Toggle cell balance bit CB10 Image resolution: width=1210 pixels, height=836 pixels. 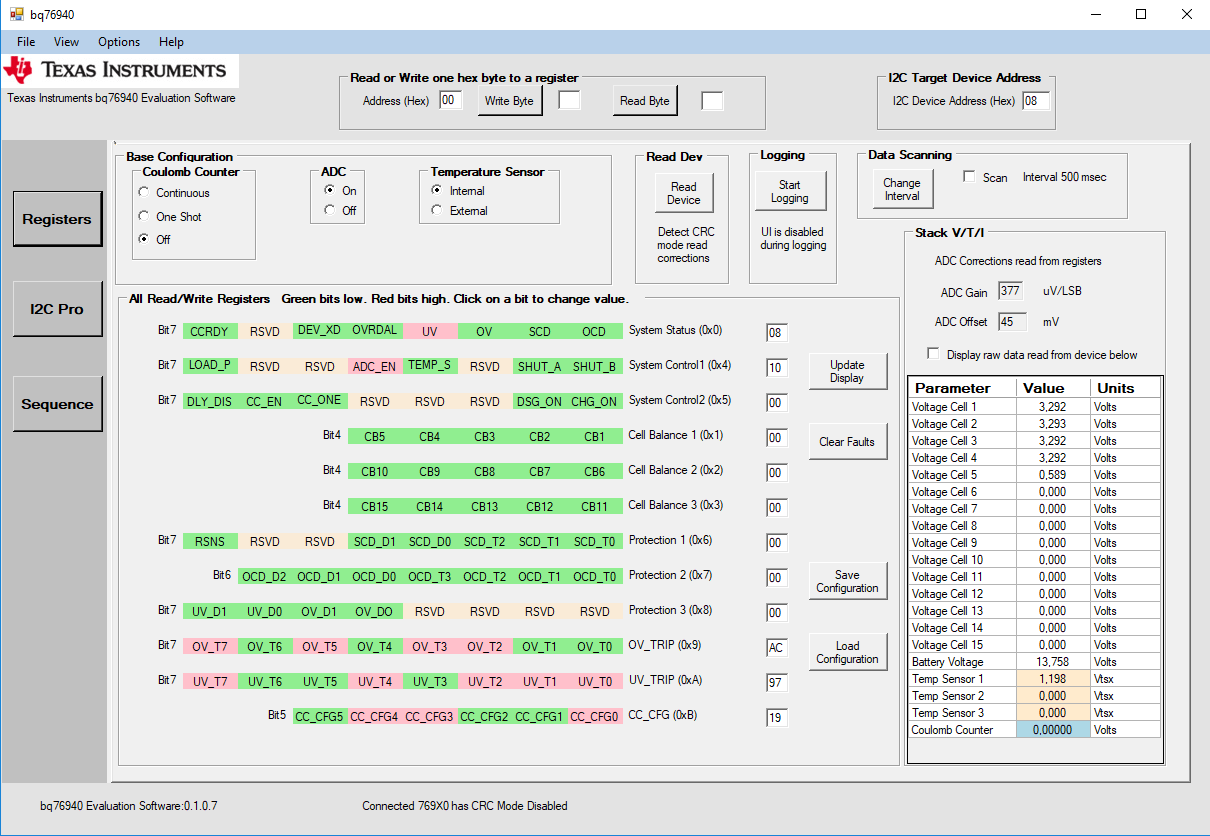tap(375, 471)
